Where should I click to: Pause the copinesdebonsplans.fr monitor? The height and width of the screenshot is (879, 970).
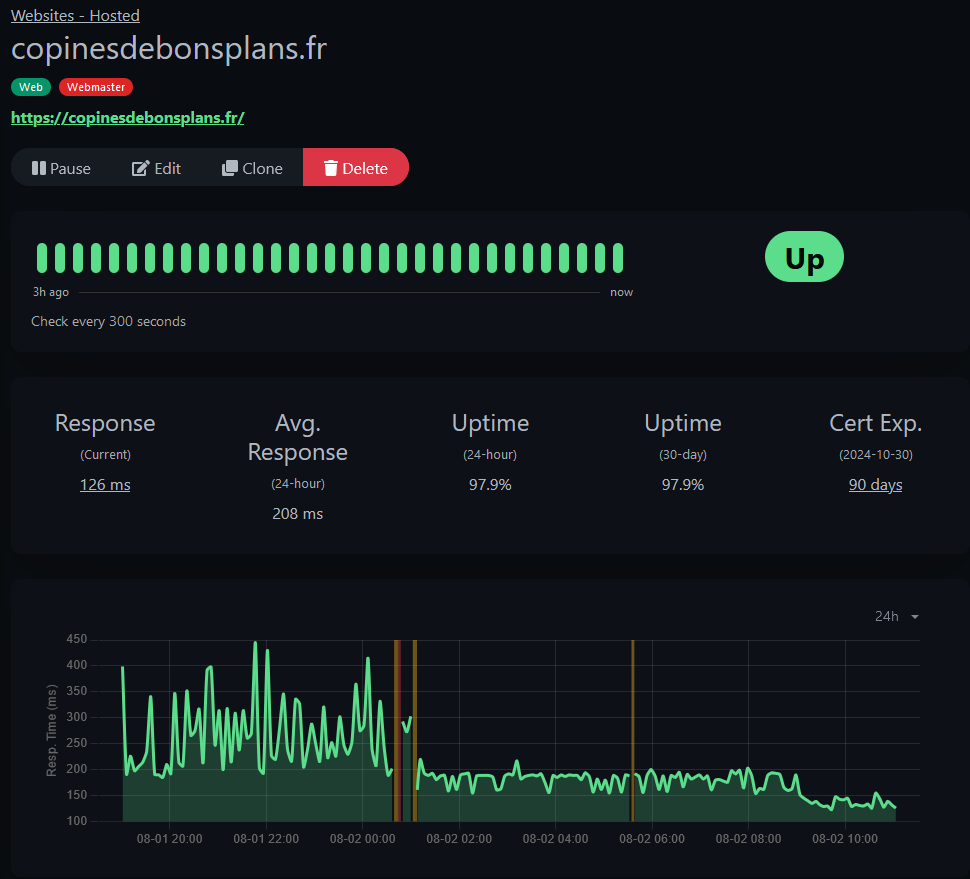[61, 168]
